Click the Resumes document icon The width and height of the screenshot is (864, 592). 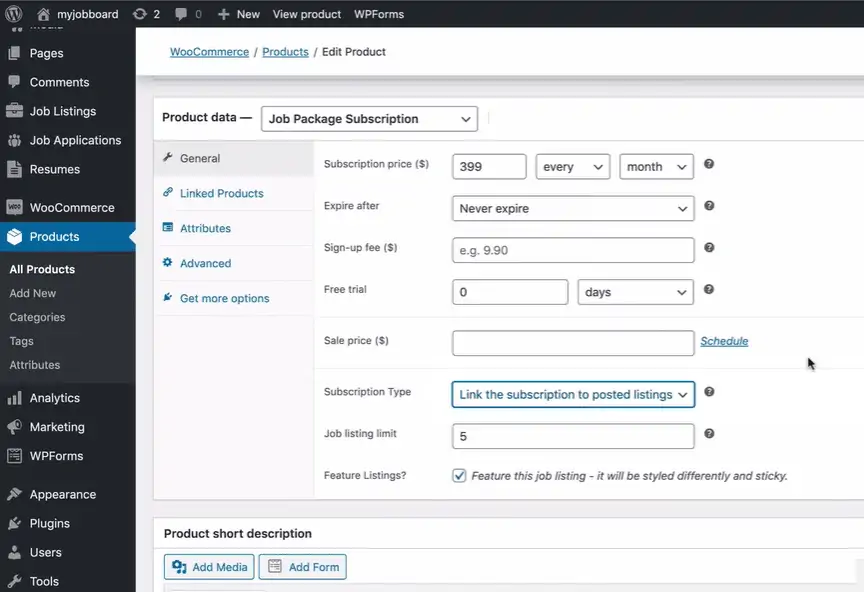click(x=14, y=169)
